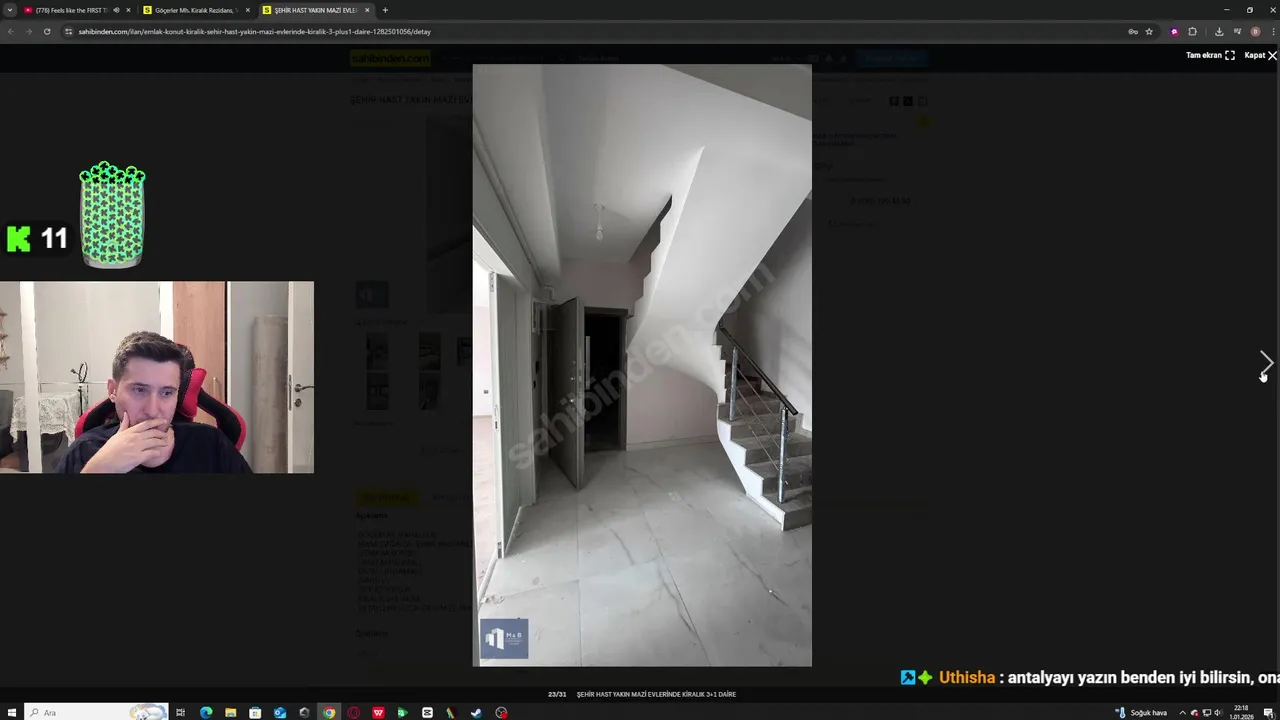Open the pink extension icon in toolbar

click(x=1174, y=31)
